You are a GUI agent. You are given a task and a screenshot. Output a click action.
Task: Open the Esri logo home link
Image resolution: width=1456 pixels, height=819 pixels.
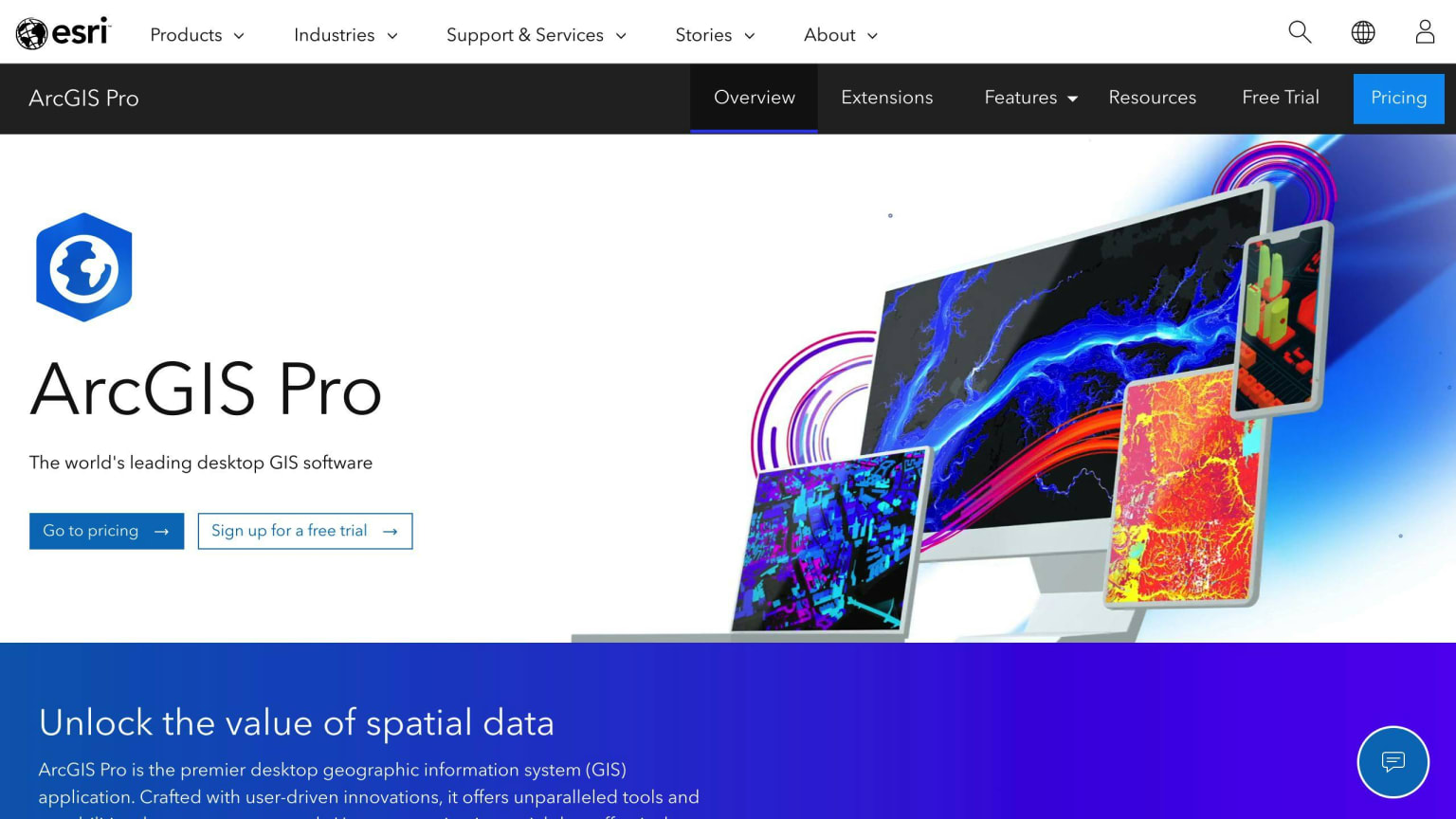click(64, 33)
